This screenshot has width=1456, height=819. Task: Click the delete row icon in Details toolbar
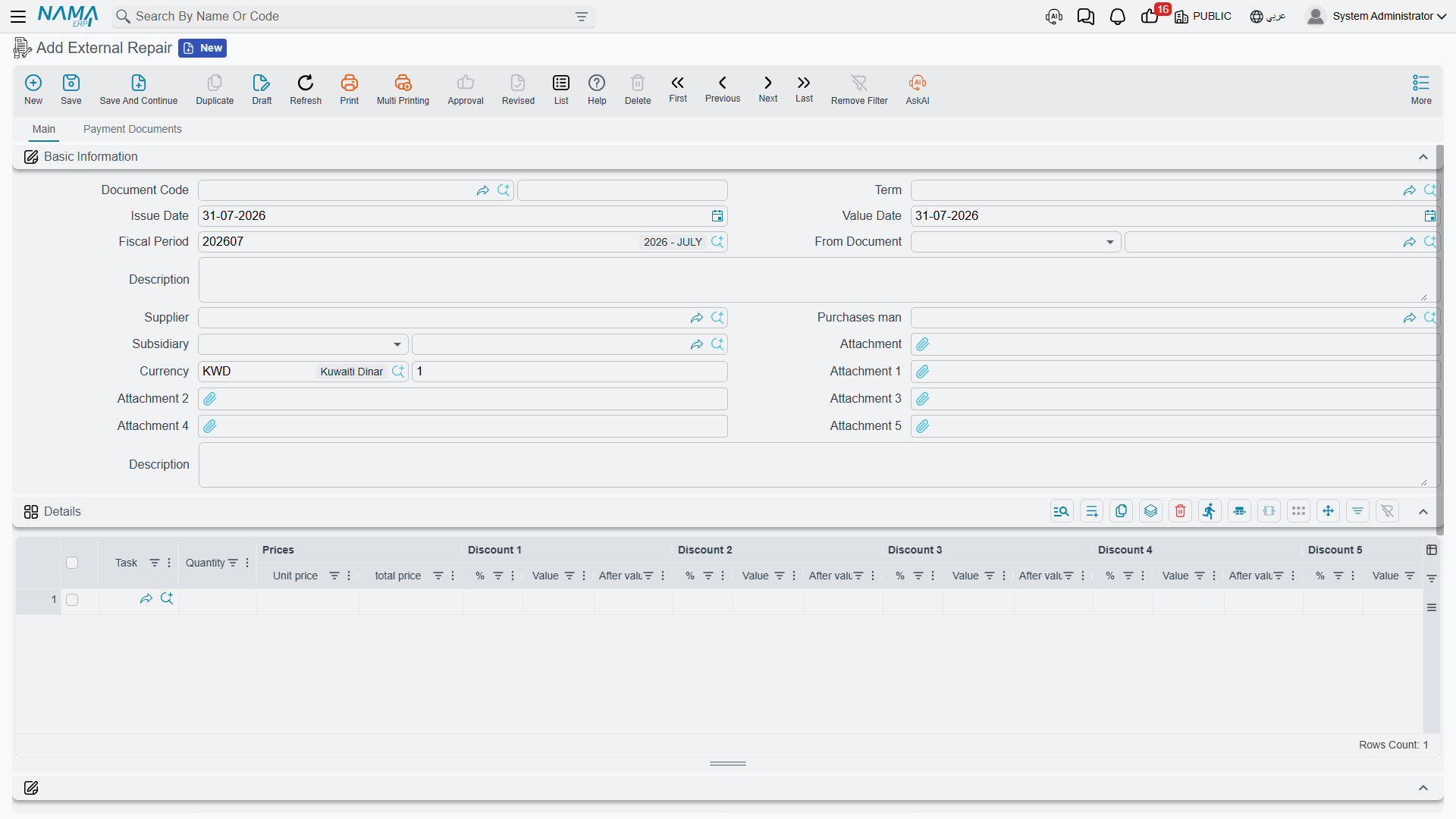1181,511
